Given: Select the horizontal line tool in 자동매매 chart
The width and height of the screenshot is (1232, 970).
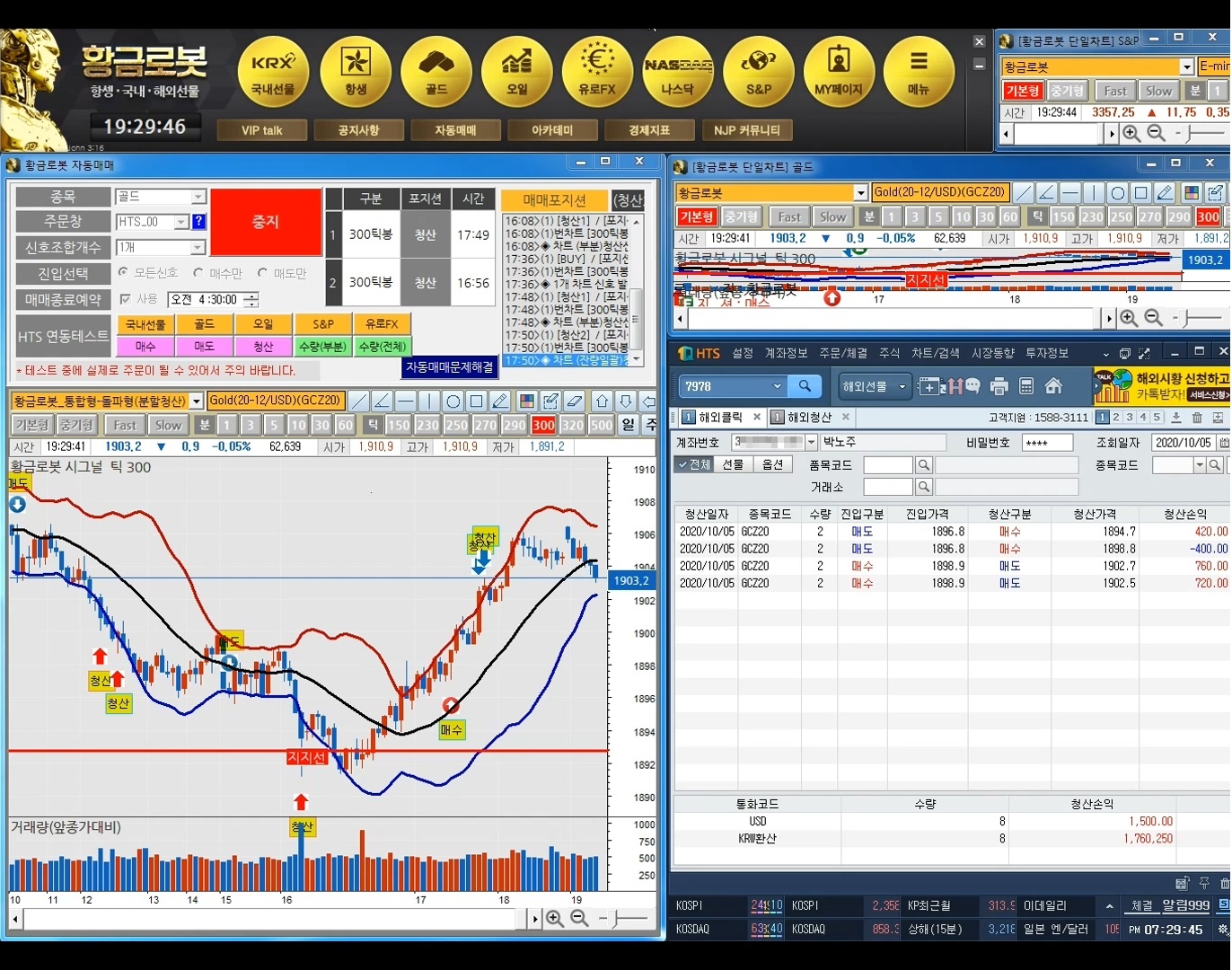Looking at the screenshot, I should [x=406, y=401].
